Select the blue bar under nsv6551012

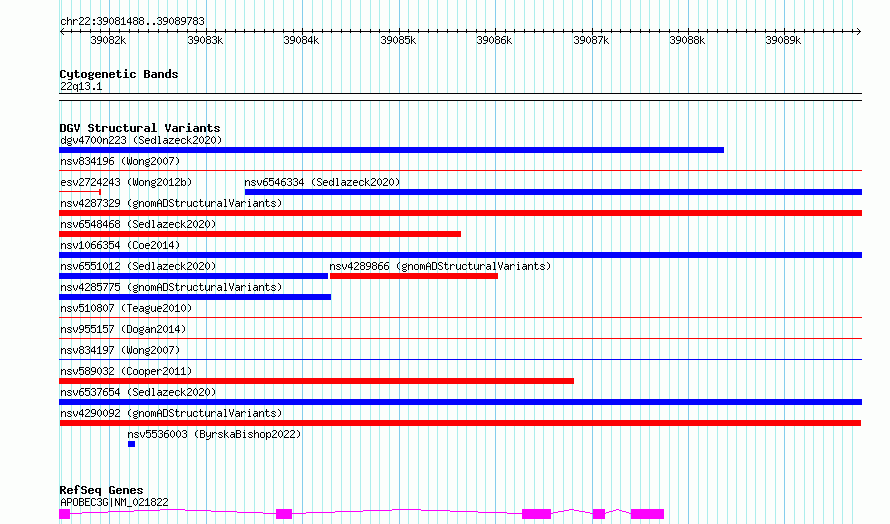point(194,276)
